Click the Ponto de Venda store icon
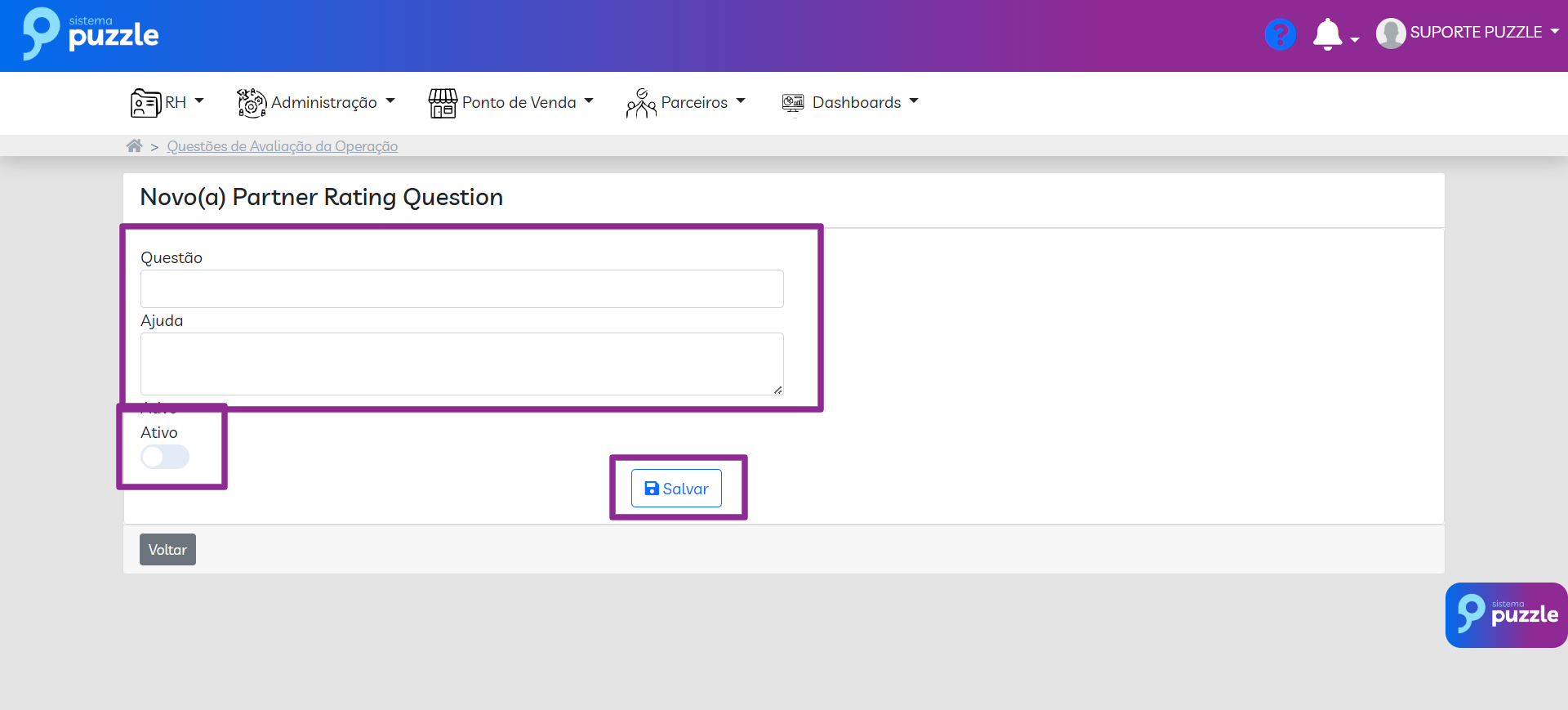 (443, 103)
